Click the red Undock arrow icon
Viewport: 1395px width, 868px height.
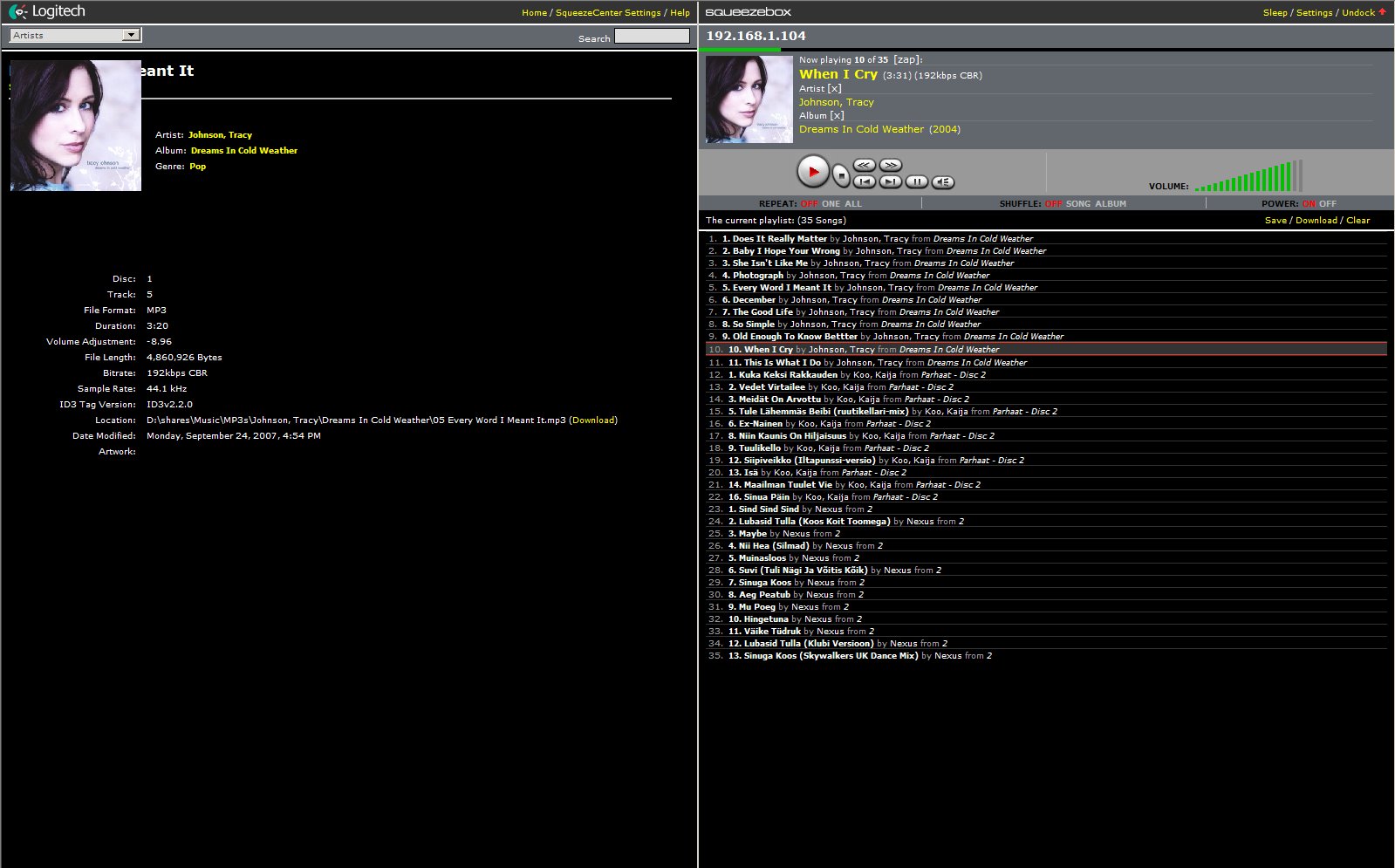[1382, 12]
